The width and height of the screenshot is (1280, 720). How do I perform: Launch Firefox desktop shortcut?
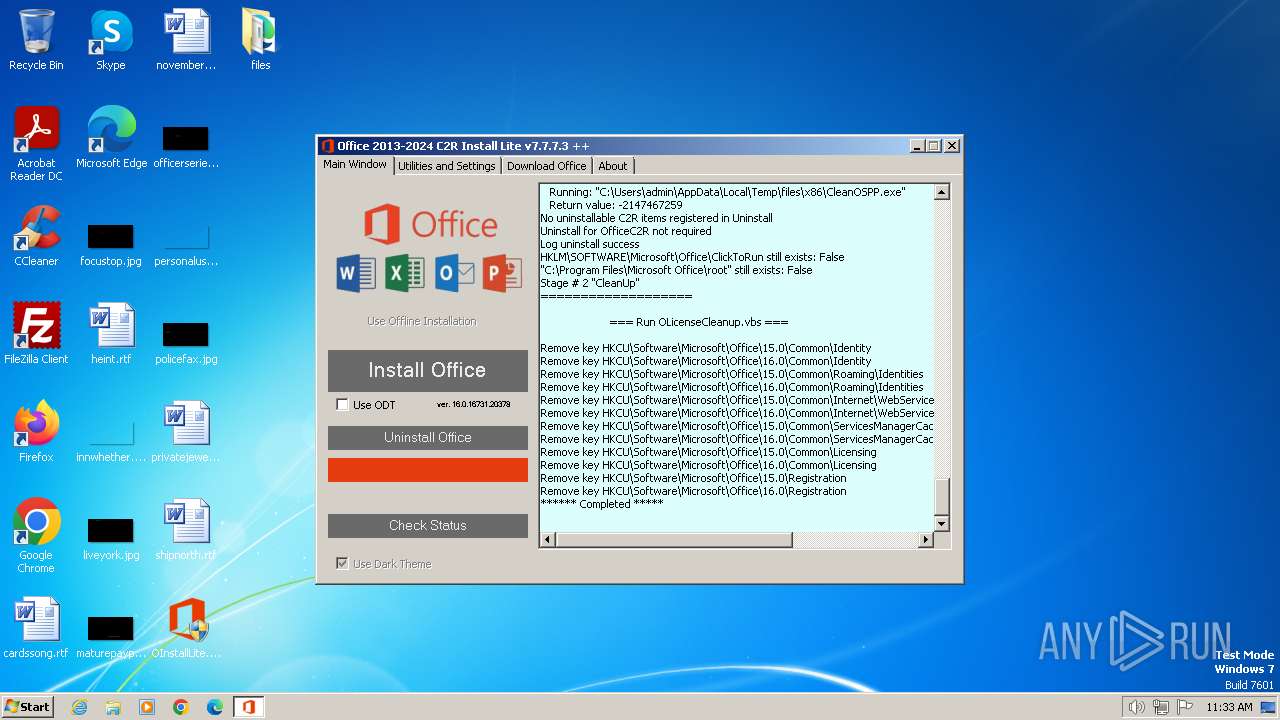tap(36, 432)
